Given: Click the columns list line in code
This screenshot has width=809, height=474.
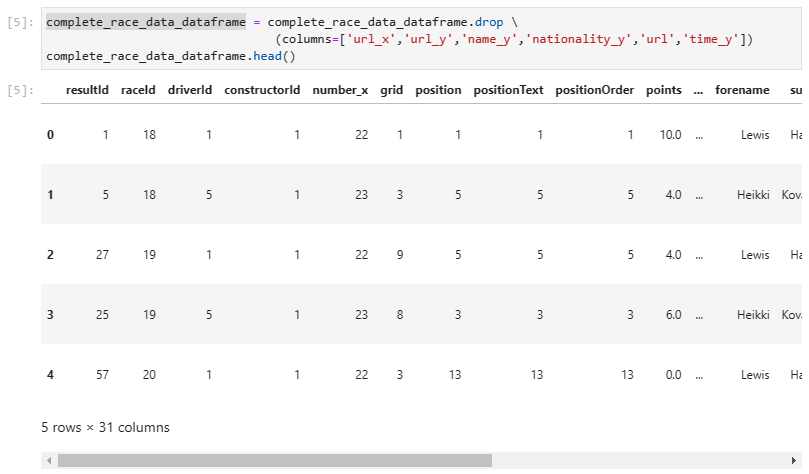Looking at the screenshot, I should [x=513, y=39].
